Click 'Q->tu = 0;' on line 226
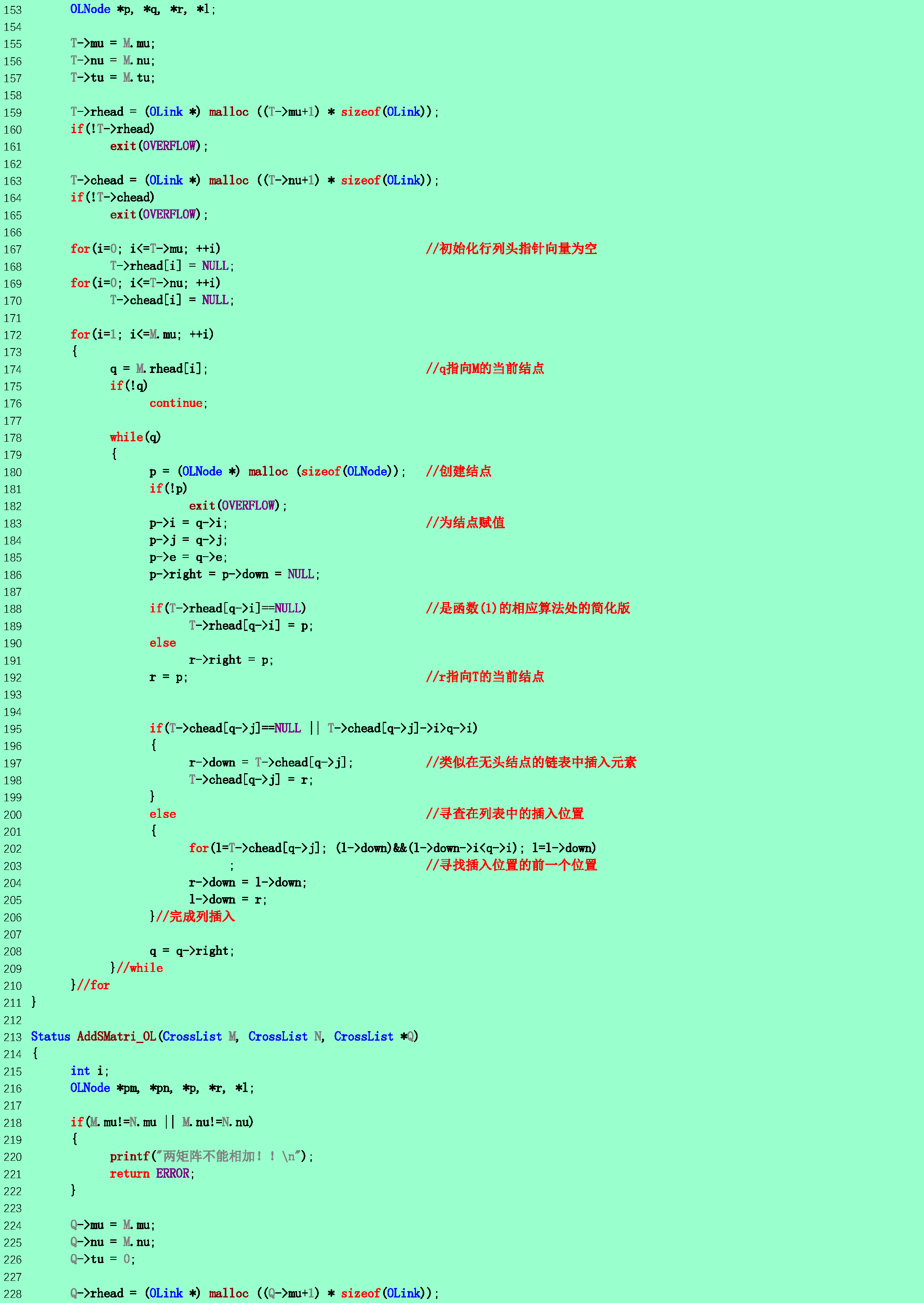 (103, 1259)
